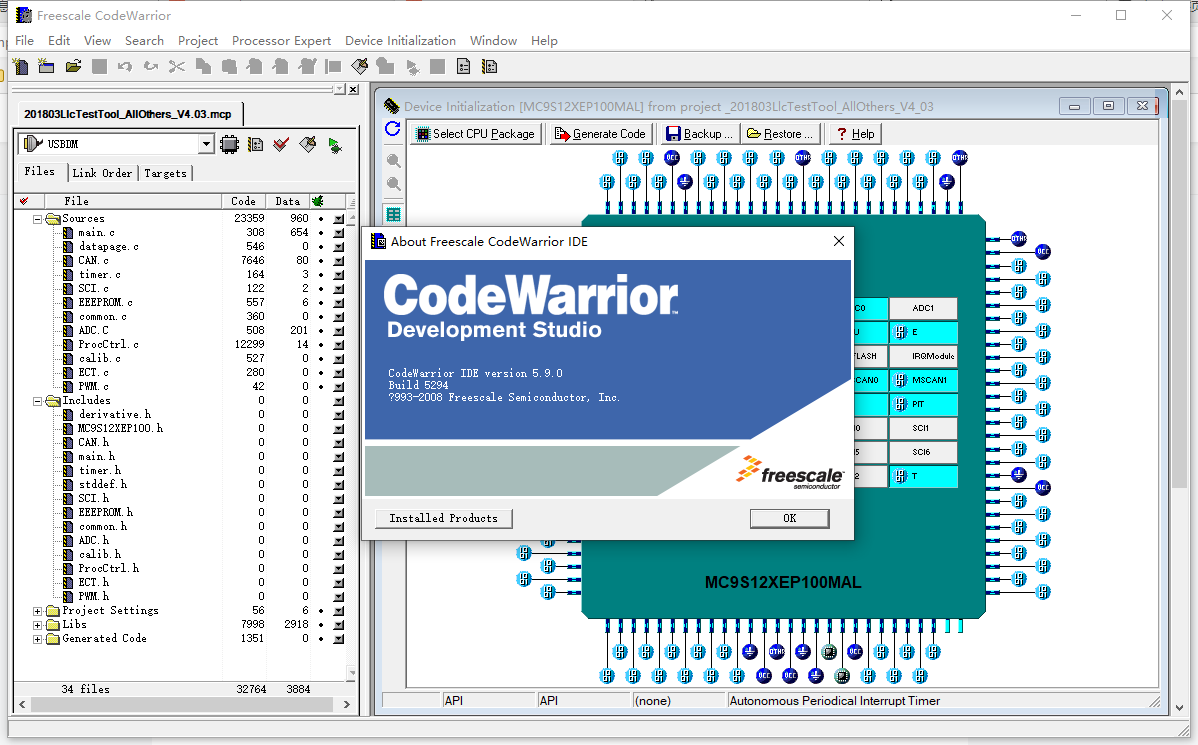Toggle the PIT peripheral block
This screenshot has width=1198, height=745.
(922, 404)
